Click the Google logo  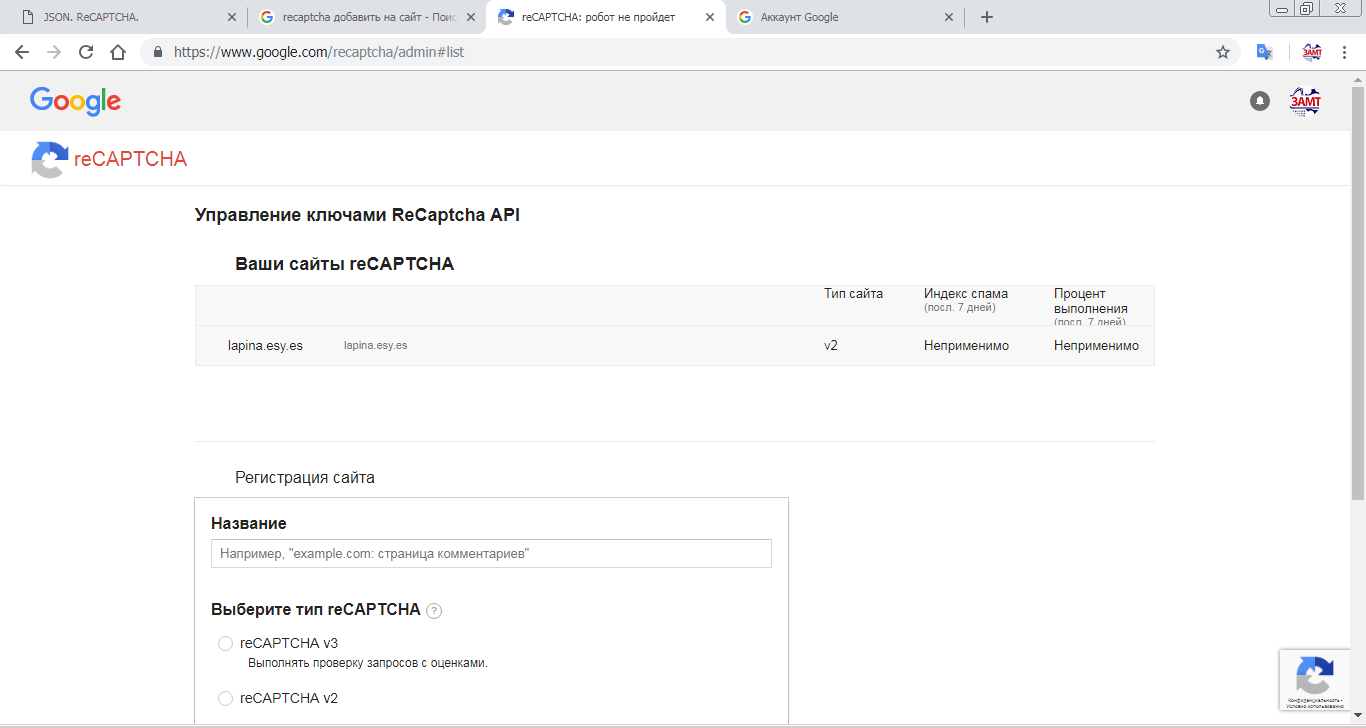click(75, 101)
